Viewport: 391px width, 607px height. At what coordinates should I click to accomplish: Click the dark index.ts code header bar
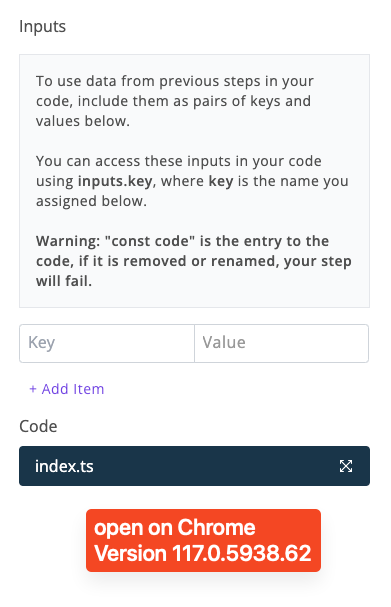(194, 466)
